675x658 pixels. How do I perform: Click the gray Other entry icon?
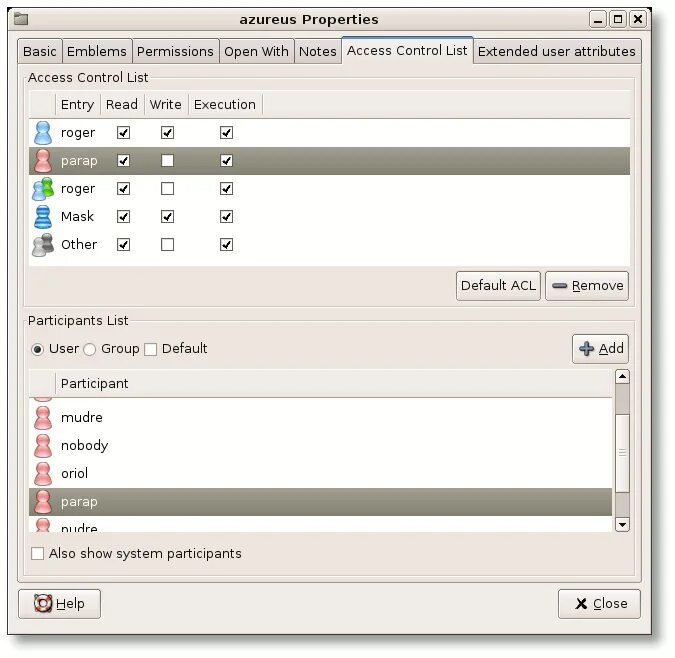[x=43, y=244]
